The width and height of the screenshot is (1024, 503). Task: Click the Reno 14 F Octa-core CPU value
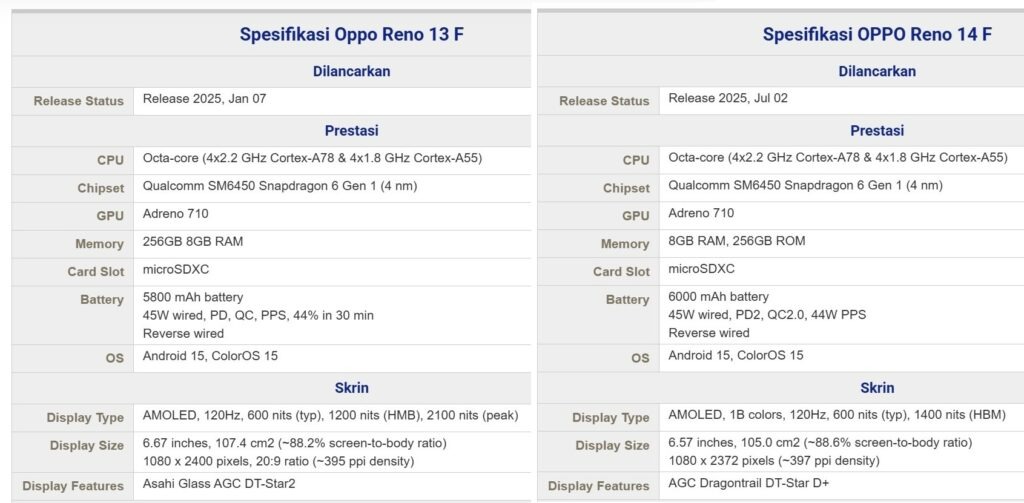click(838, 158)
